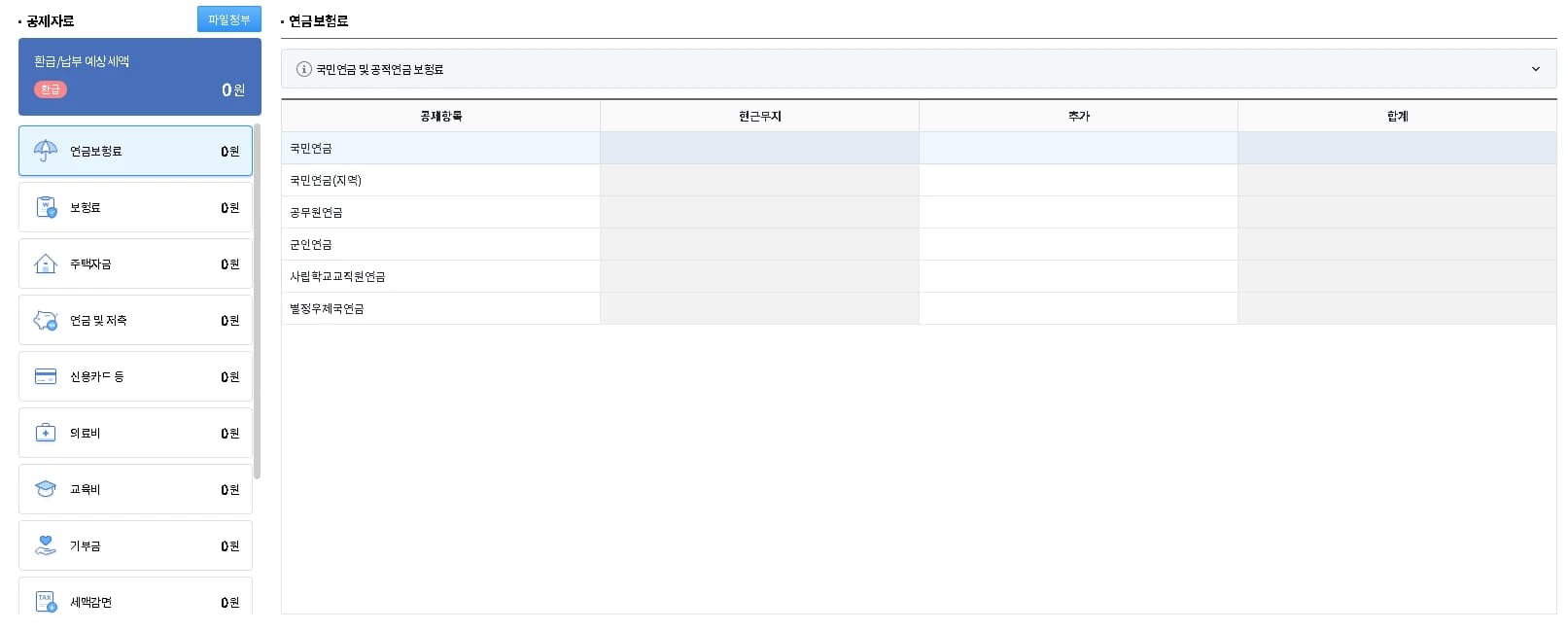Select the house icon for 주택자금
The image size is (1568, 632).
click(46, 263)
